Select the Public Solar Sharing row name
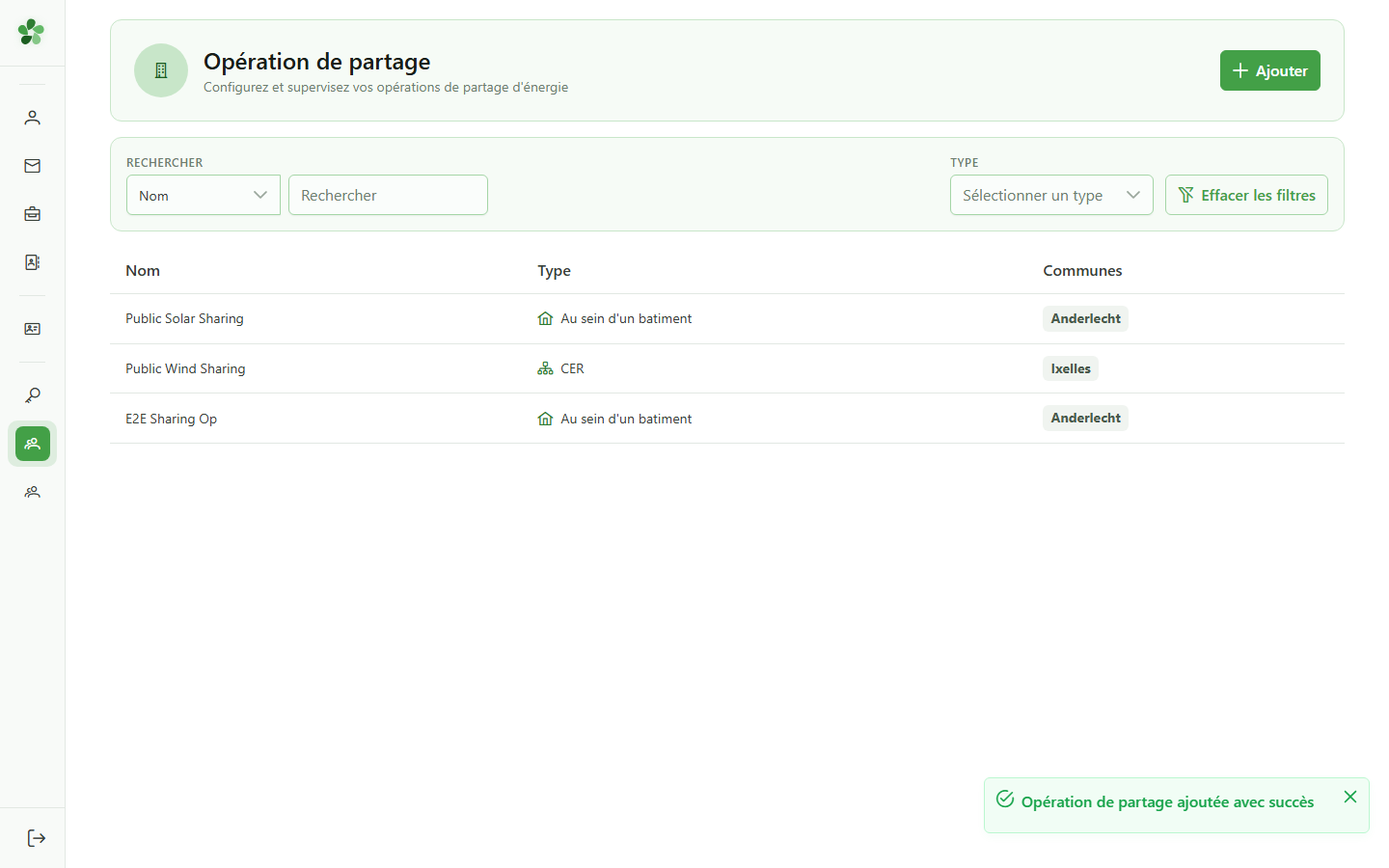This screenshot has width=1389, height=868. pos(184,318)
